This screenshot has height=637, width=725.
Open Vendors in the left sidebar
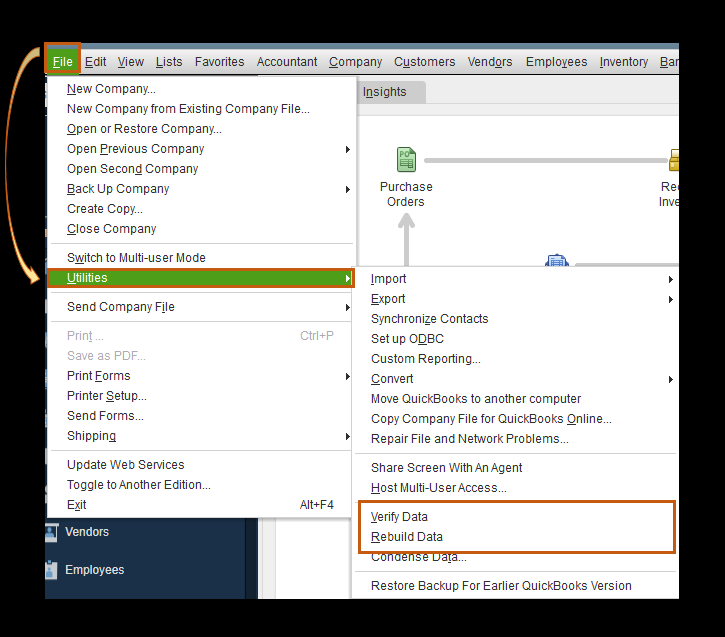(87, 532)
